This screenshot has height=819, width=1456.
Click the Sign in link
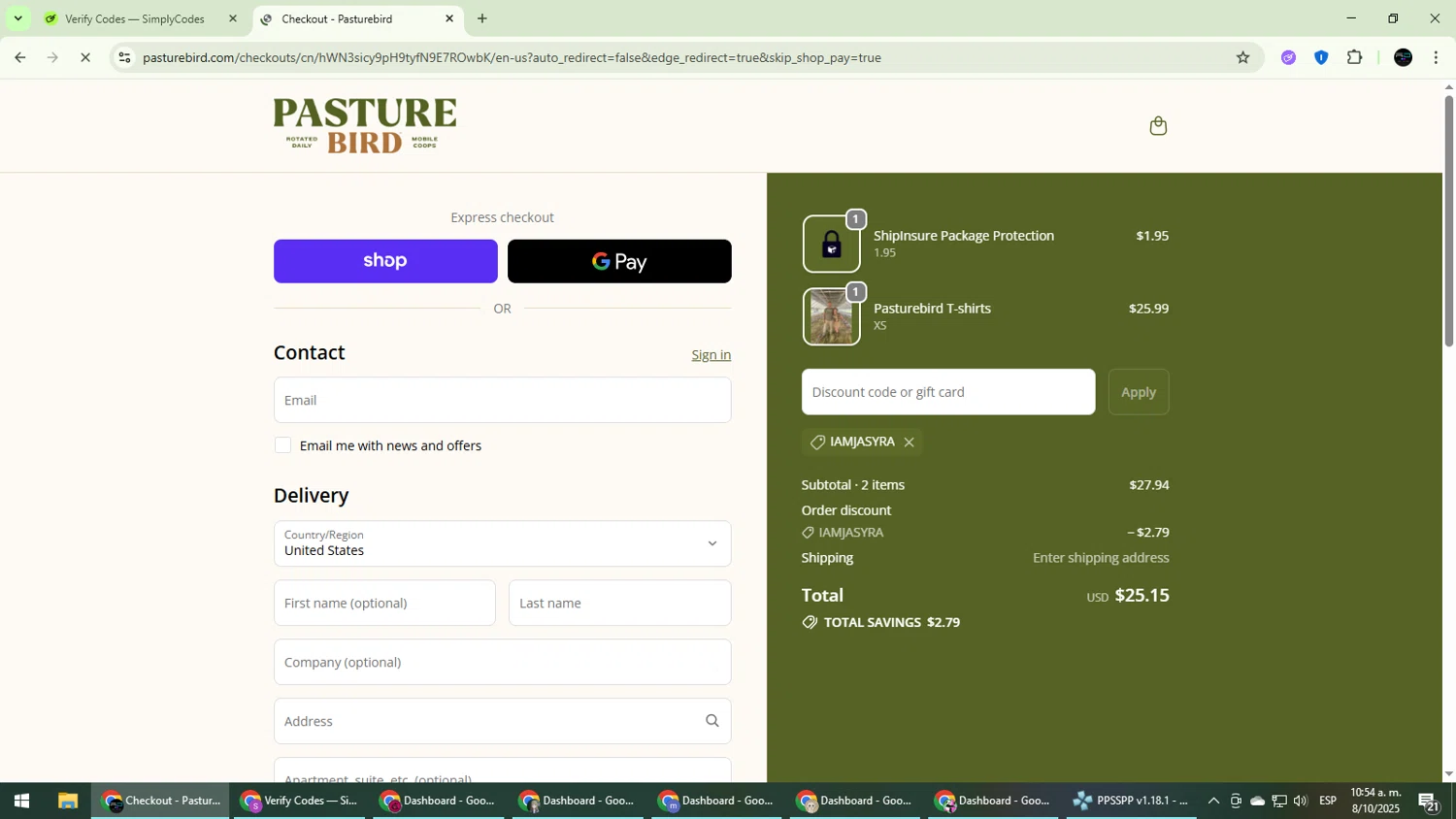coord(711,355)
